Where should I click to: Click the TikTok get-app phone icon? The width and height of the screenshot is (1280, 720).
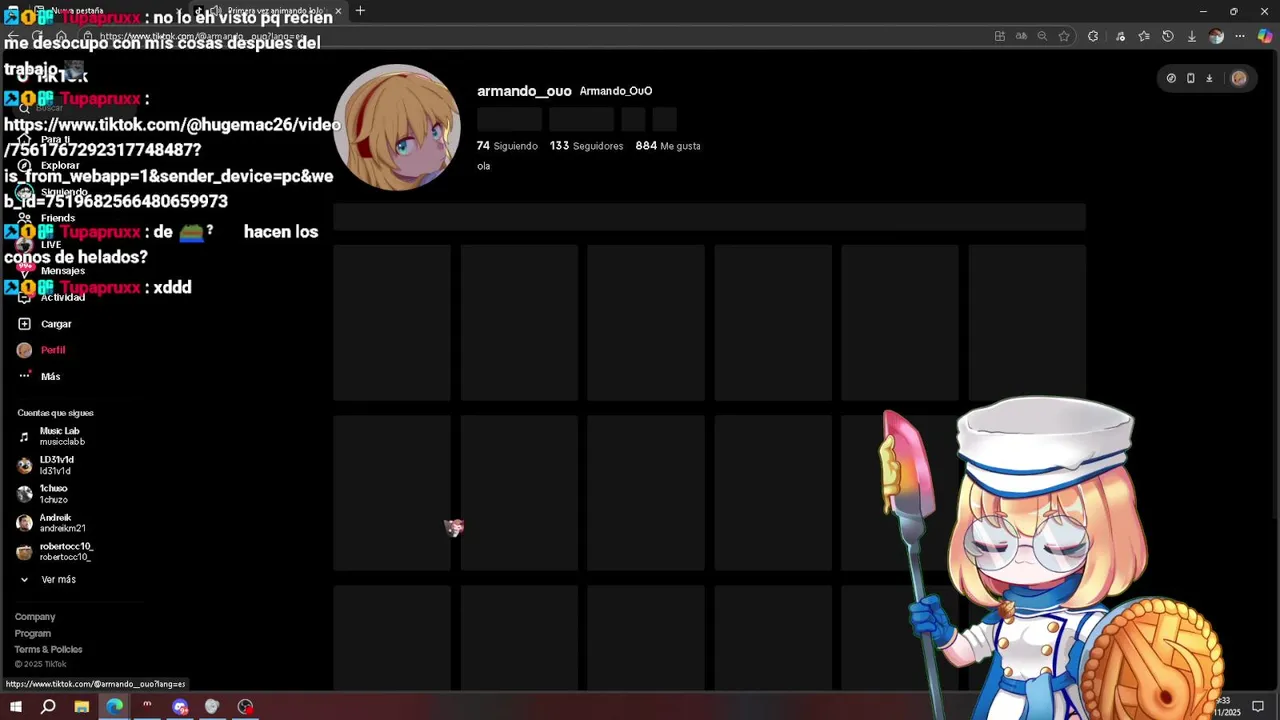click(x=1190, y=78)
